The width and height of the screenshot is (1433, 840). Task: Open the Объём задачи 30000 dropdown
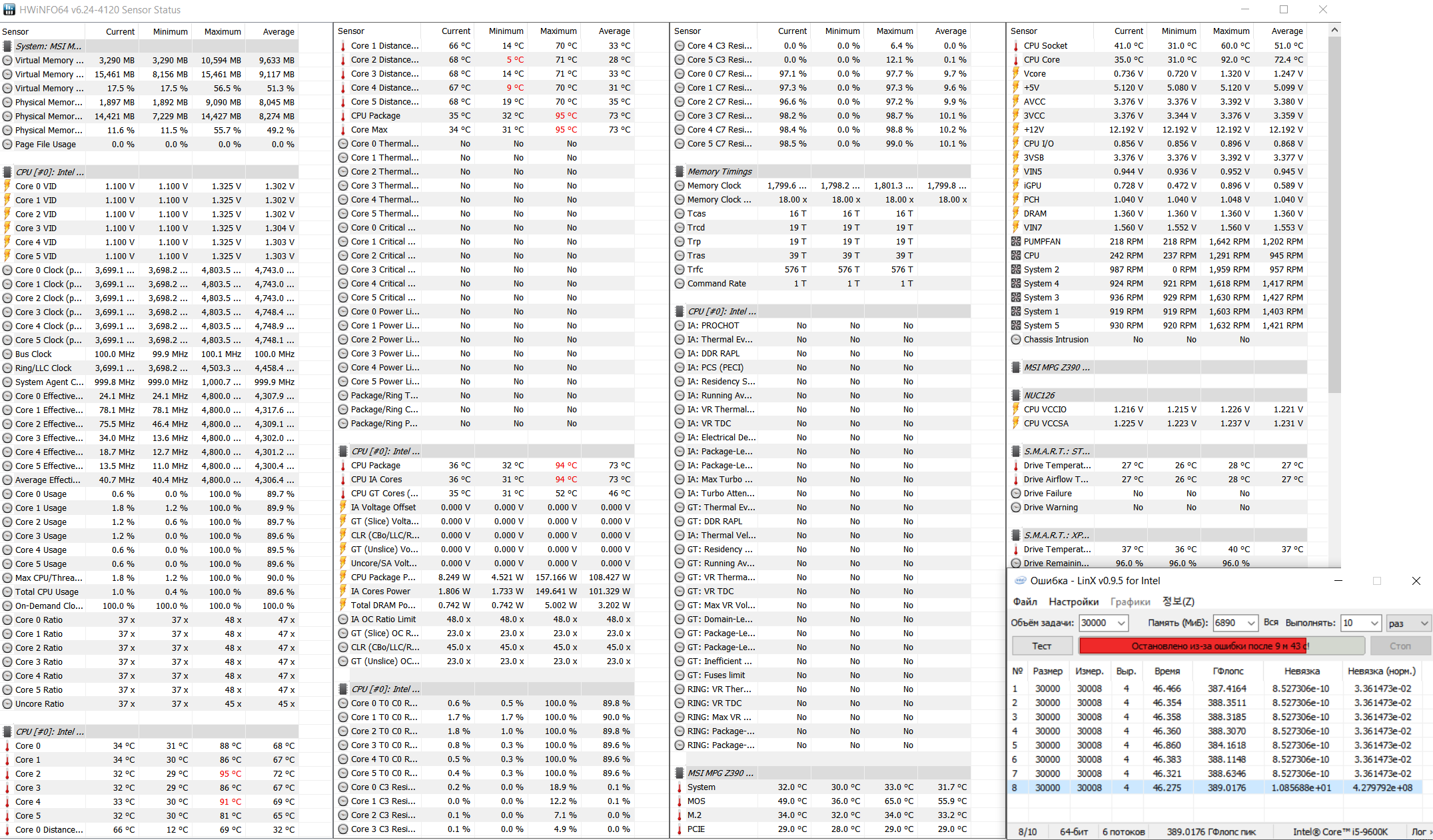tap(1121, 624)
